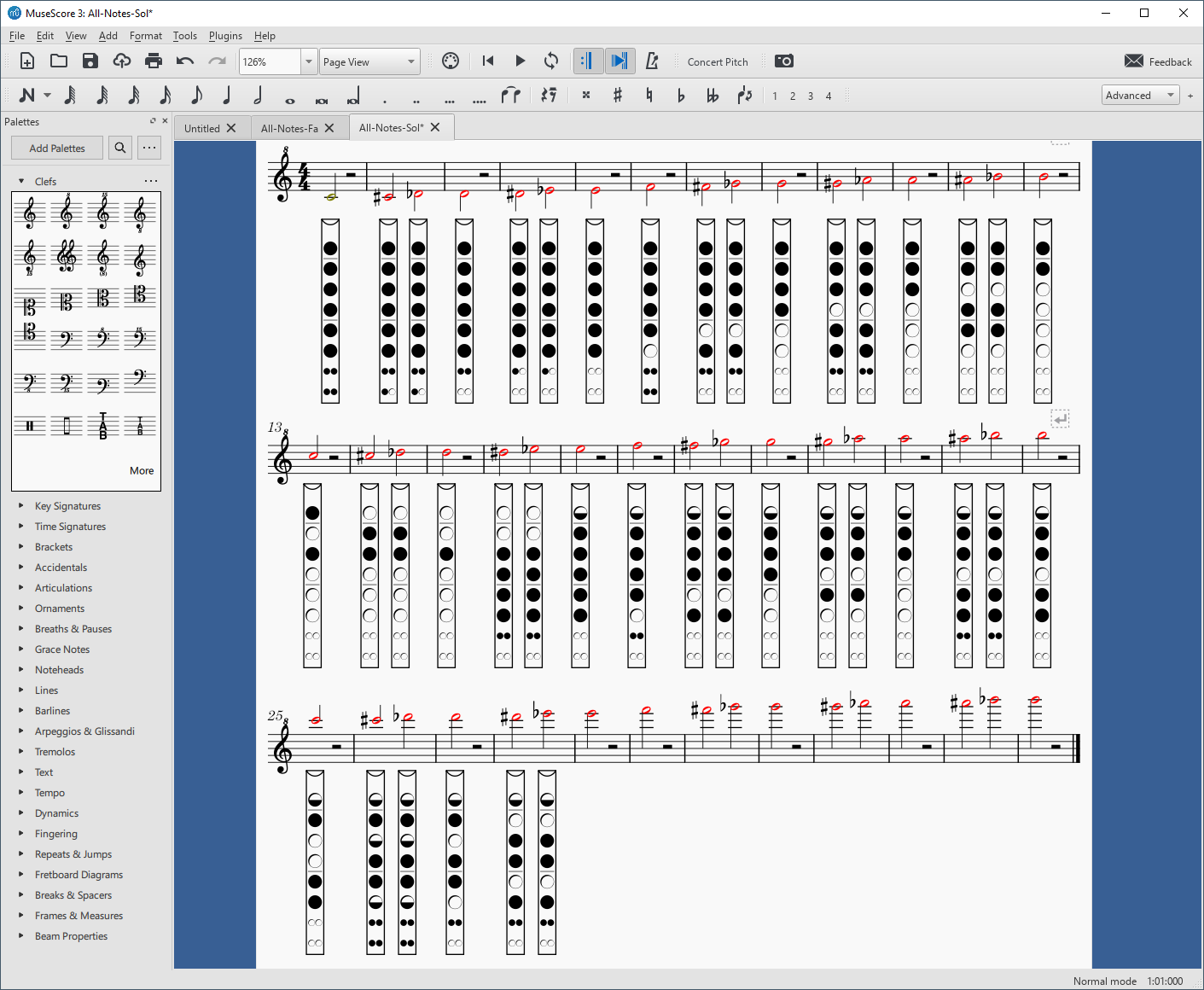
Task: Select the quarter note duration
Action: [227, 96]
